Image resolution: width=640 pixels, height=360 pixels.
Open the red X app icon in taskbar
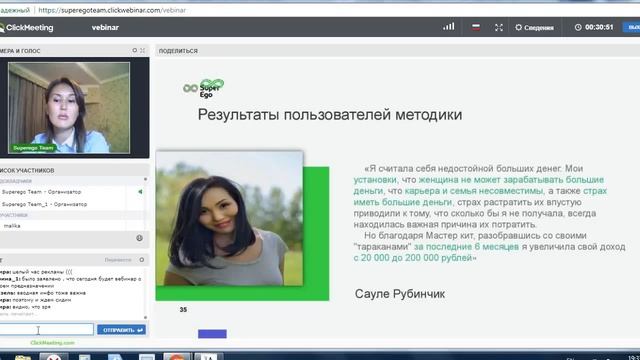click(53, 357)
